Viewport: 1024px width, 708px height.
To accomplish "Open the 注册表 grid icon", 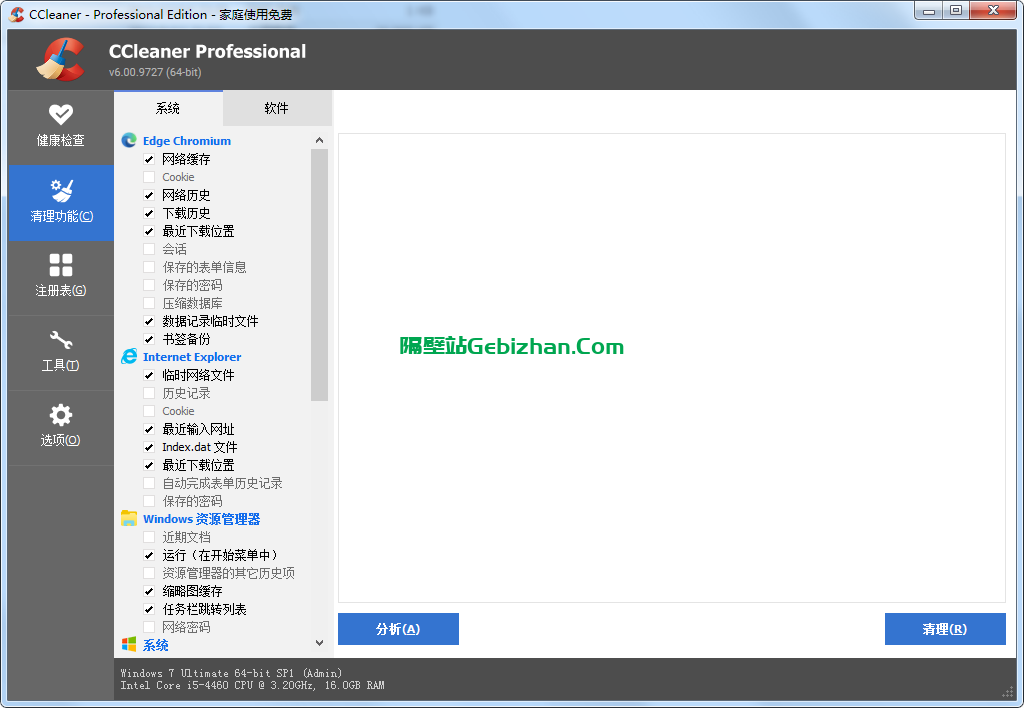I will [x=61, y=265].
